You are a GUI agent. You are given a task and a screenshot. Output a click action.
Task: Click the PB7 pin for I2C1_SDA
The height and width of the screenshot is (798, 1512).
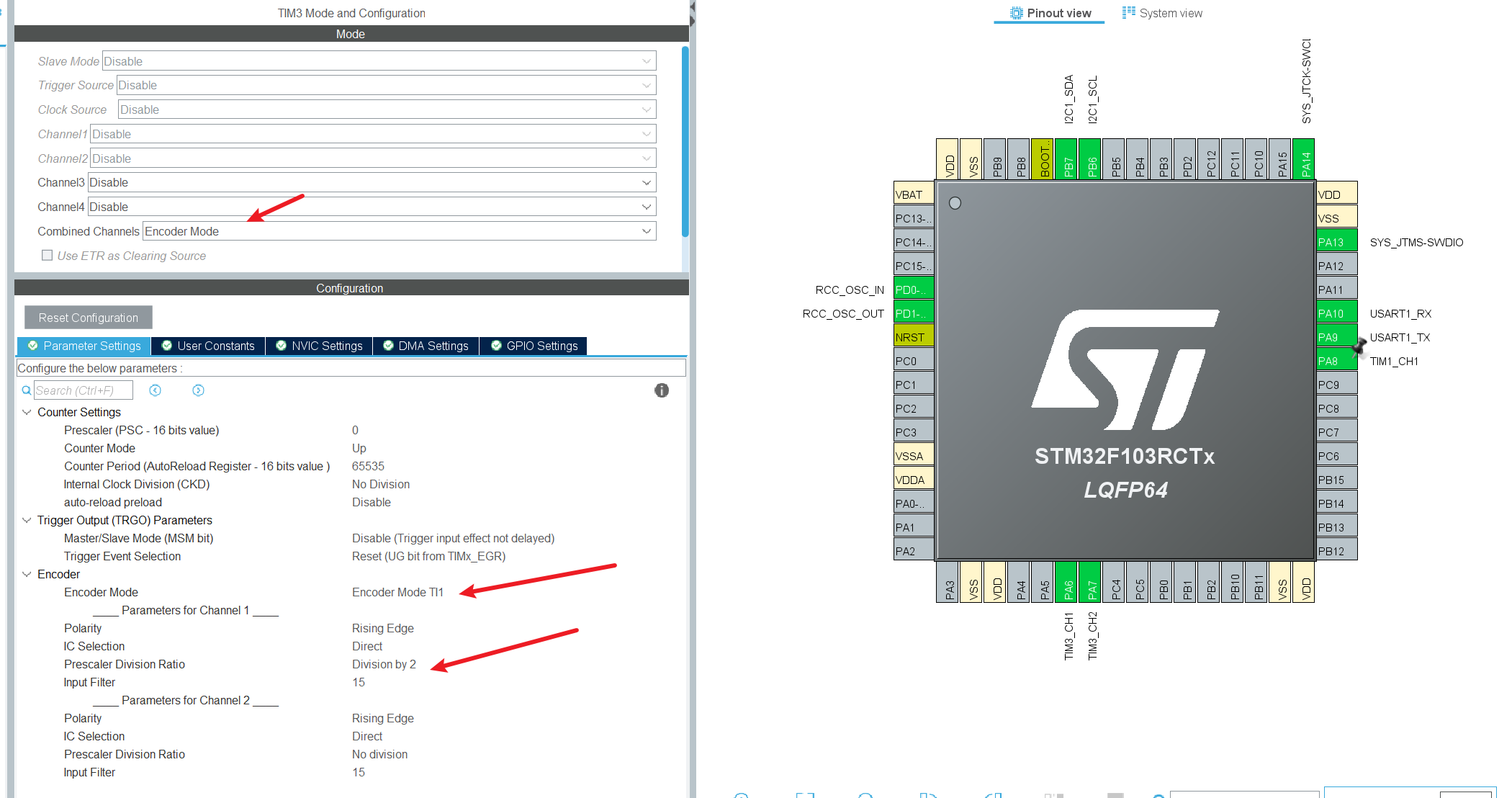pyautogui.click(x=1066, y=158)
